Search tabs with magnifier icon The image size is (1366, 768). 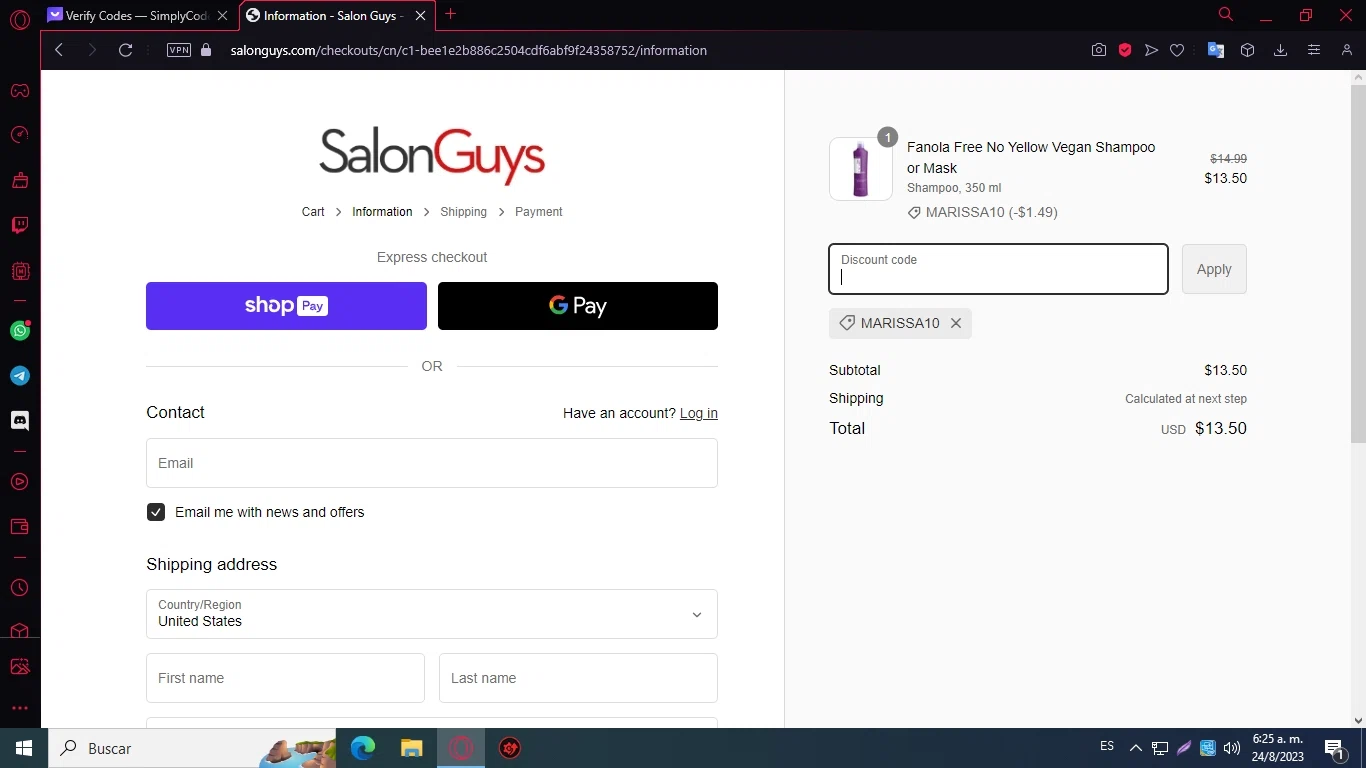(x=1226, y=14)
